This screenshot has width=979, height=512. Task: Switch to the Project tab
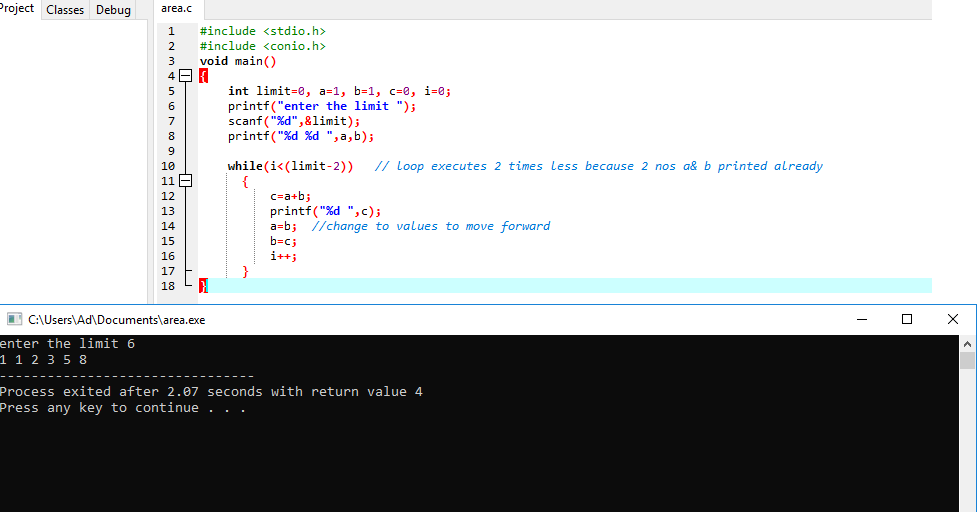[x=17, y=9]
